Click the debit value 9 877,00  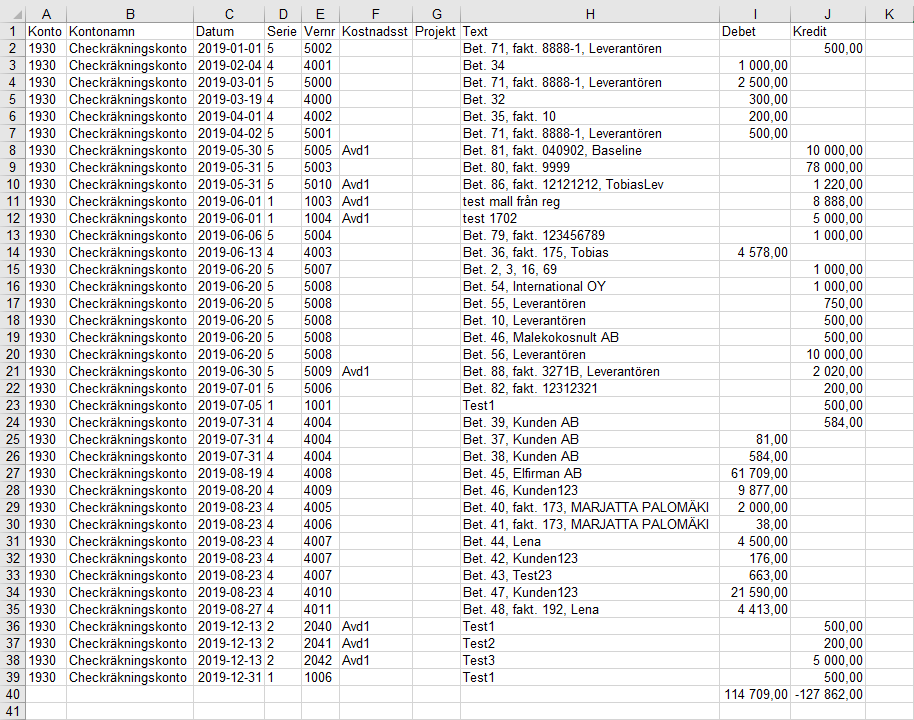[755, 490]
